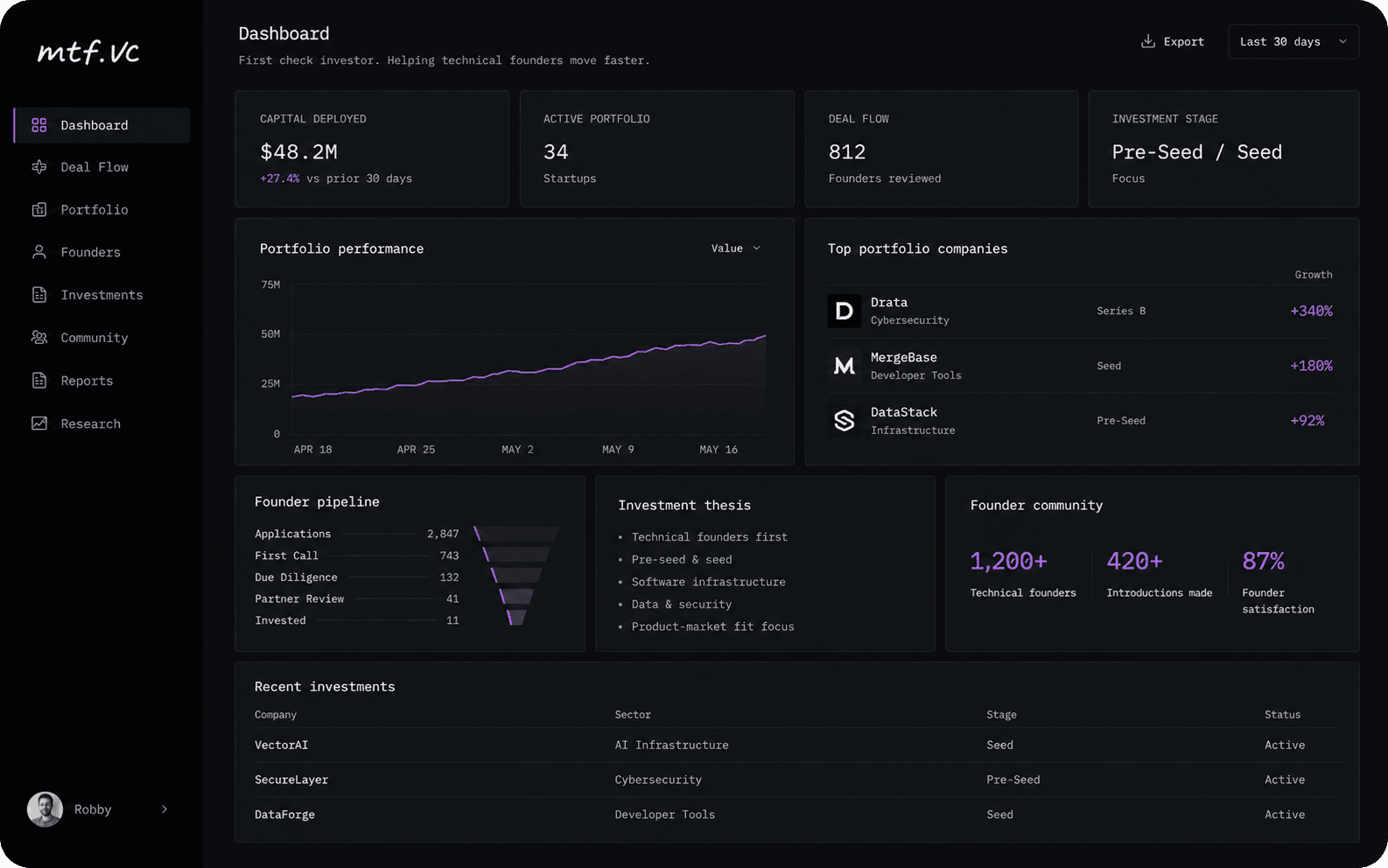This screenshot has width=1388, height=868.
Task: Click the Drata company logo
Action: click(844, 311)
